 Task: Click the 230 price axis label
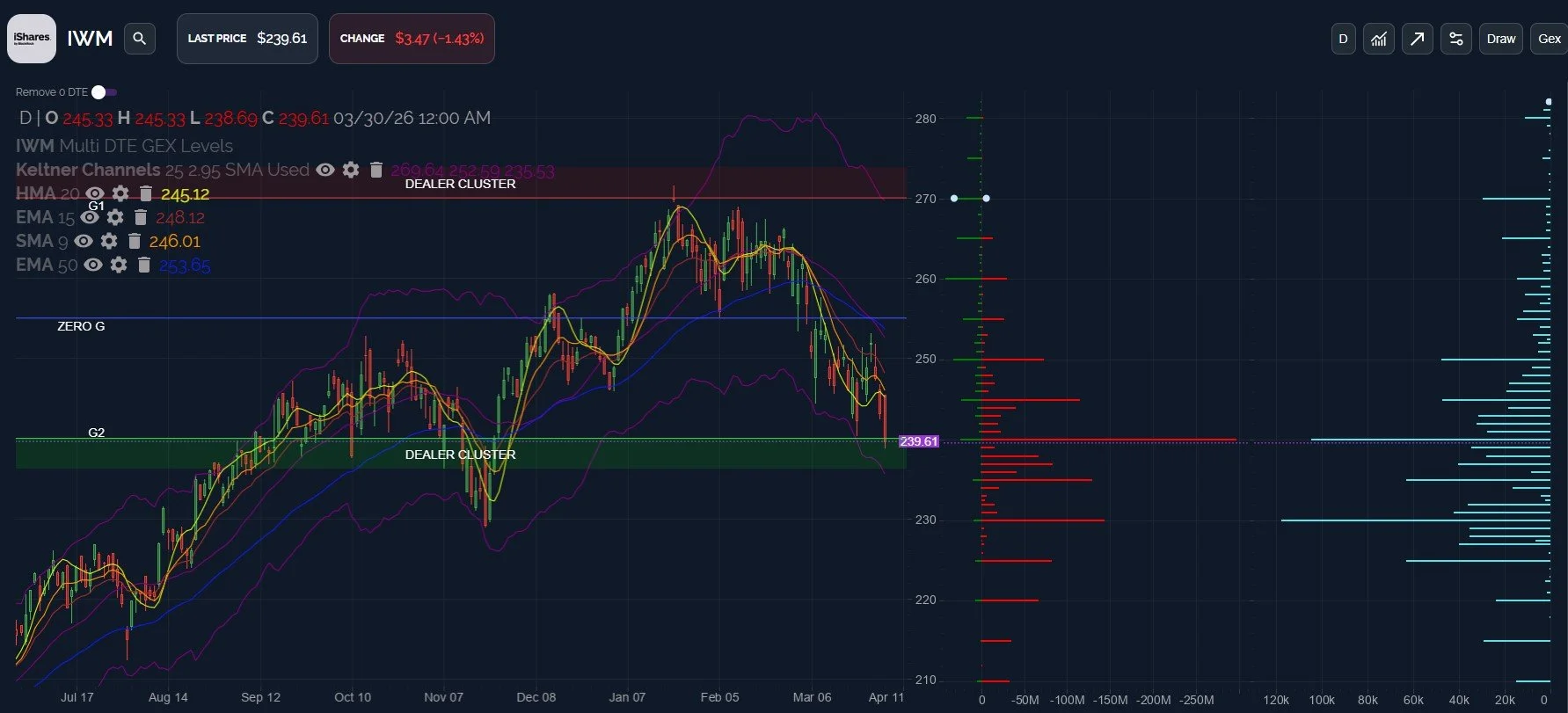point(925,520)
